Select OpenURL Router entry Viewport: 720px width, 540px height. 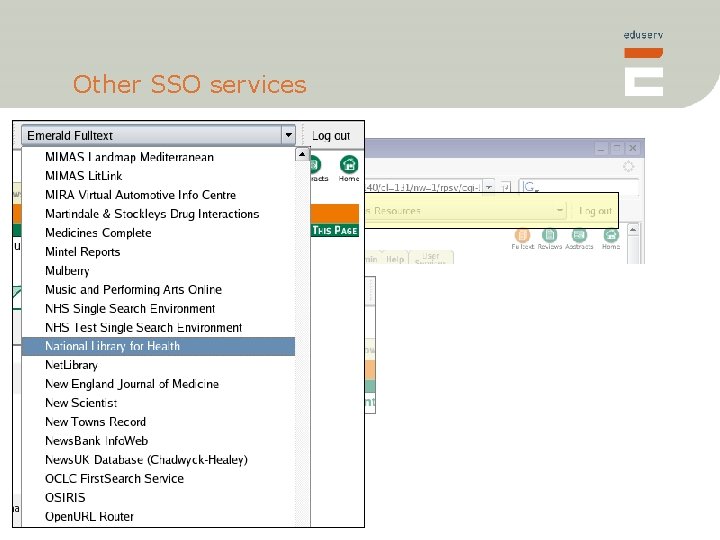coord(89,517)
